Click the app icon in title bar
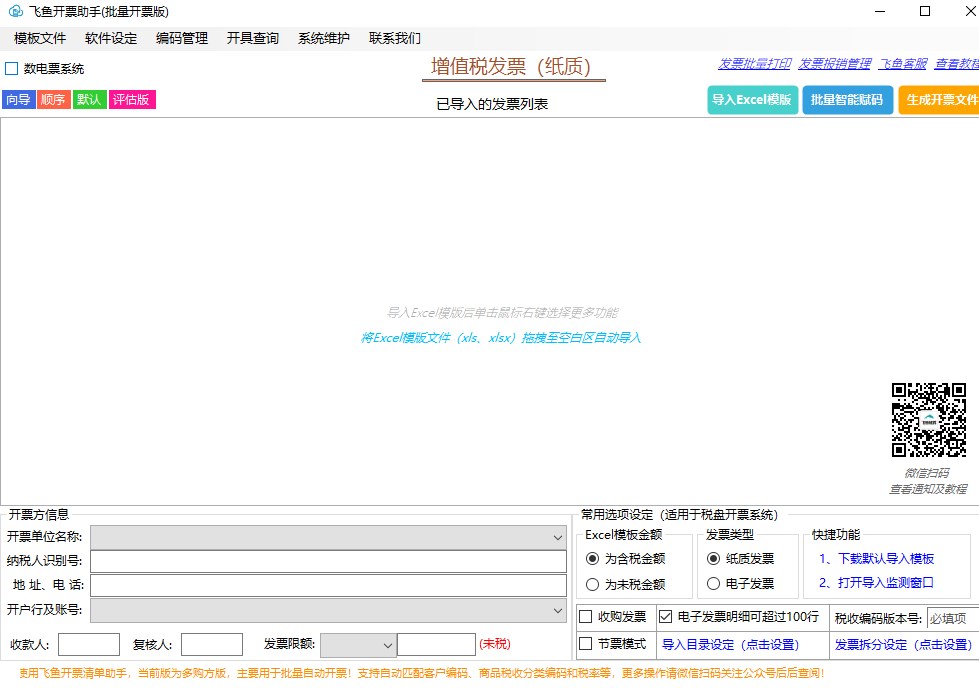 (15, 12)
